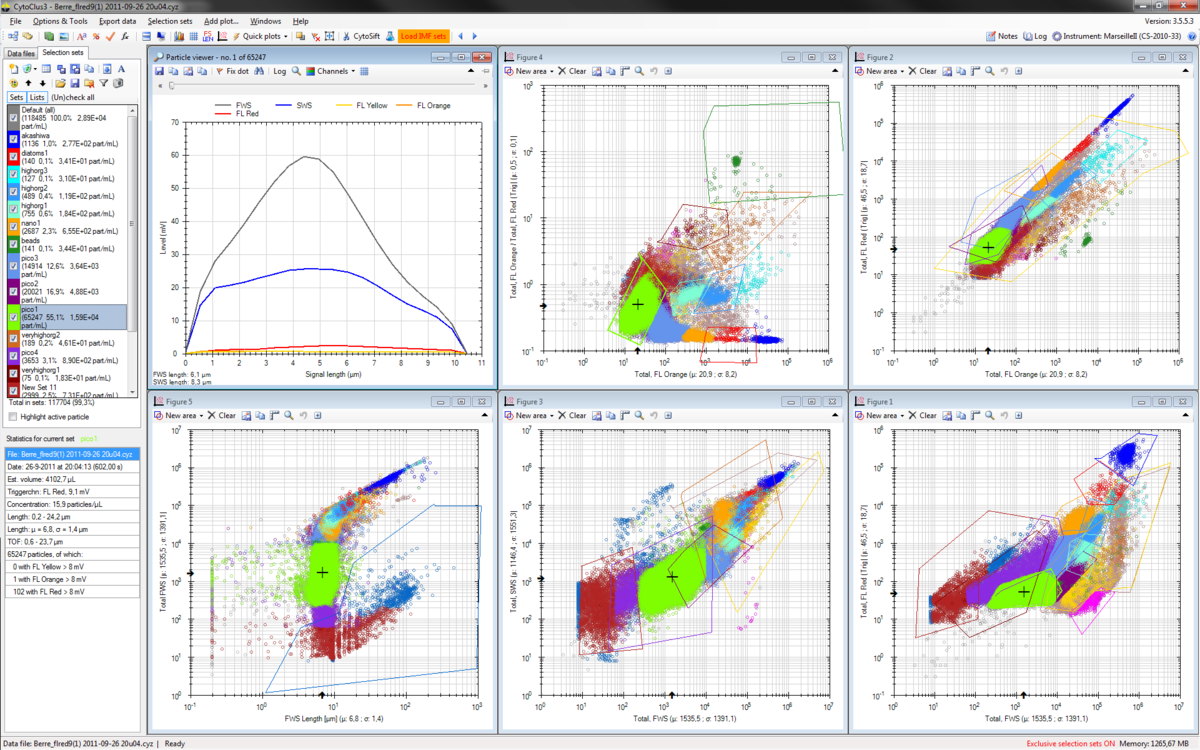Click the percent toolbar icon
Screen dimensions: 1200x750
pyautogui.click(x=95, y=36)
